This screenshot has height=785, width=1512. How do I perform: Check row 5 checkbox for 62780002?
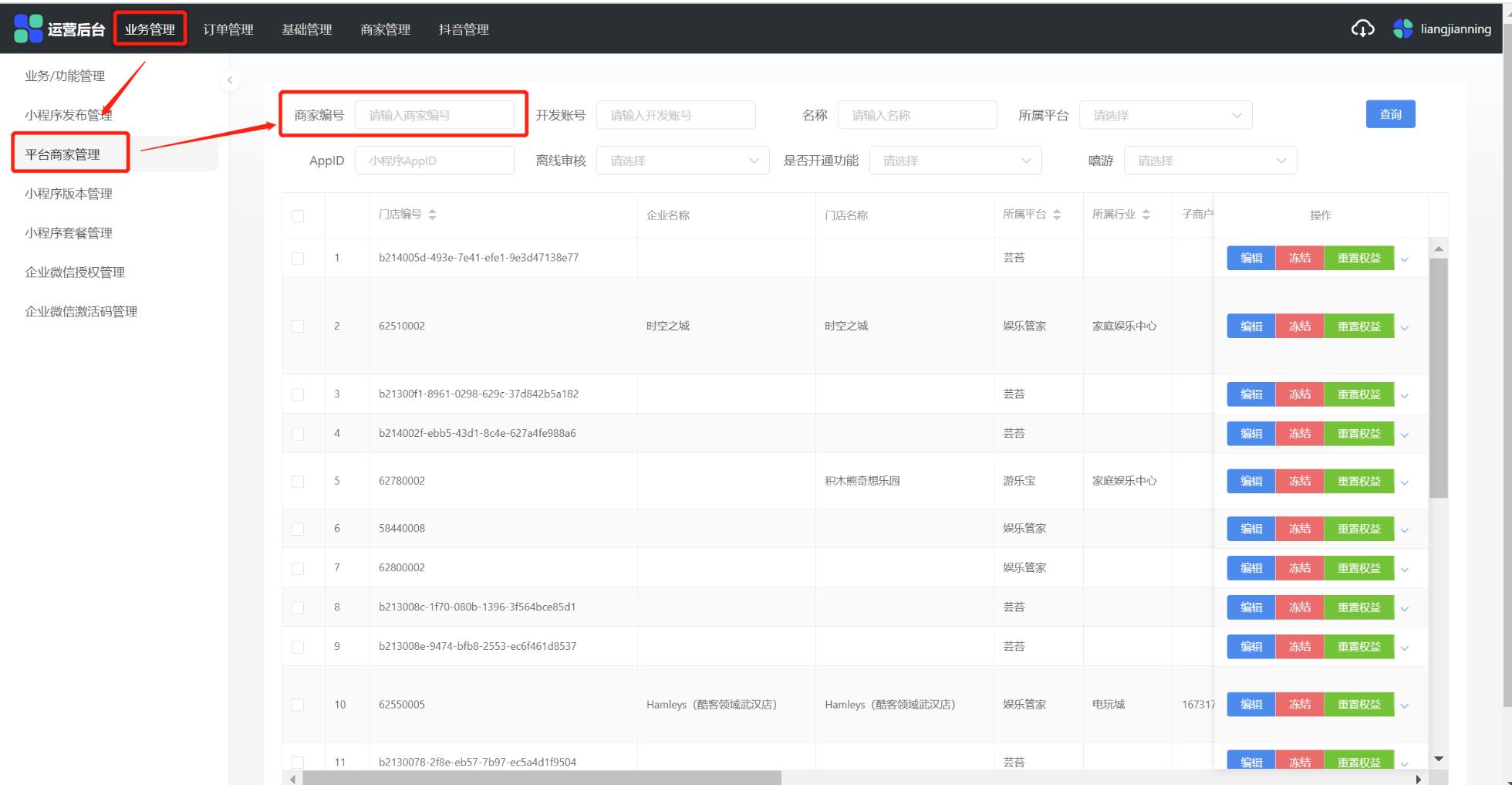(298, 482)
